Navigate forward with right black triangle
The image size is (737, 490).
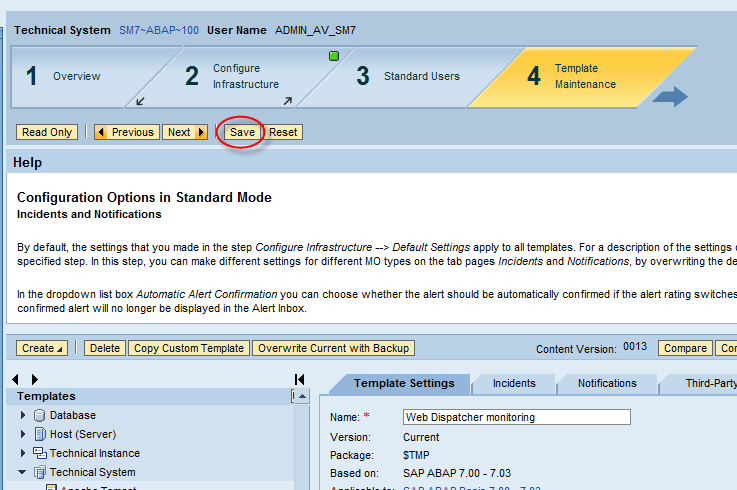tap(34, 379)
